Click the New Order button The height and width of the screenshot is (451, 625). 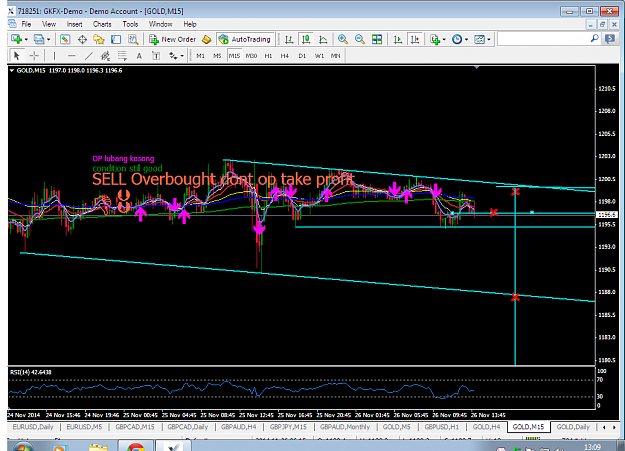(x=173, y=39)
